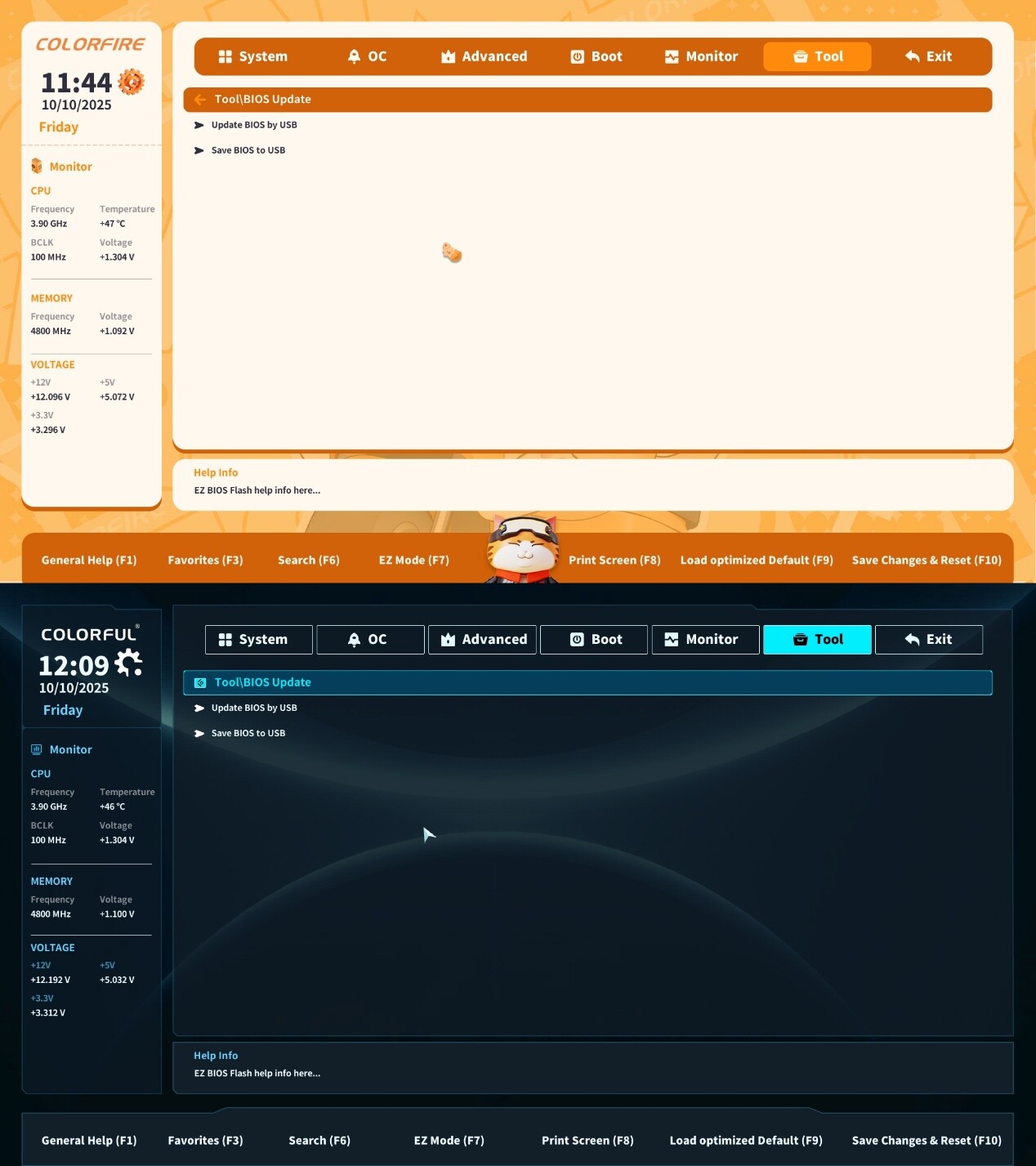The image size is (1036, 1166).
Task: Click the System grid icon in orange tab bar
Action: [x=226, y=56]
